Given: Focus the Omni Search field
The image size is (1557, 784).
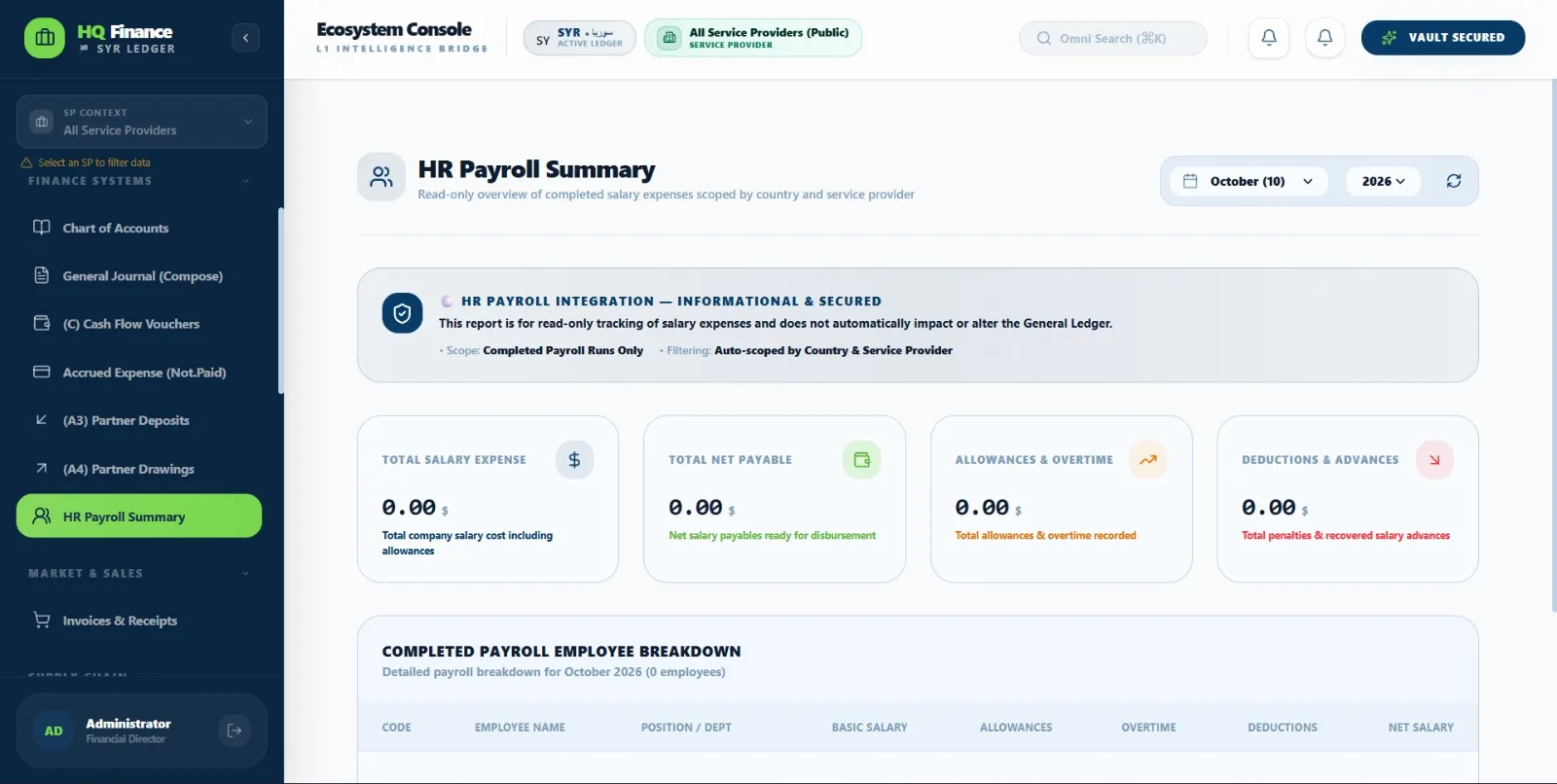Looking at the screenshot, I should [1113, 38].
